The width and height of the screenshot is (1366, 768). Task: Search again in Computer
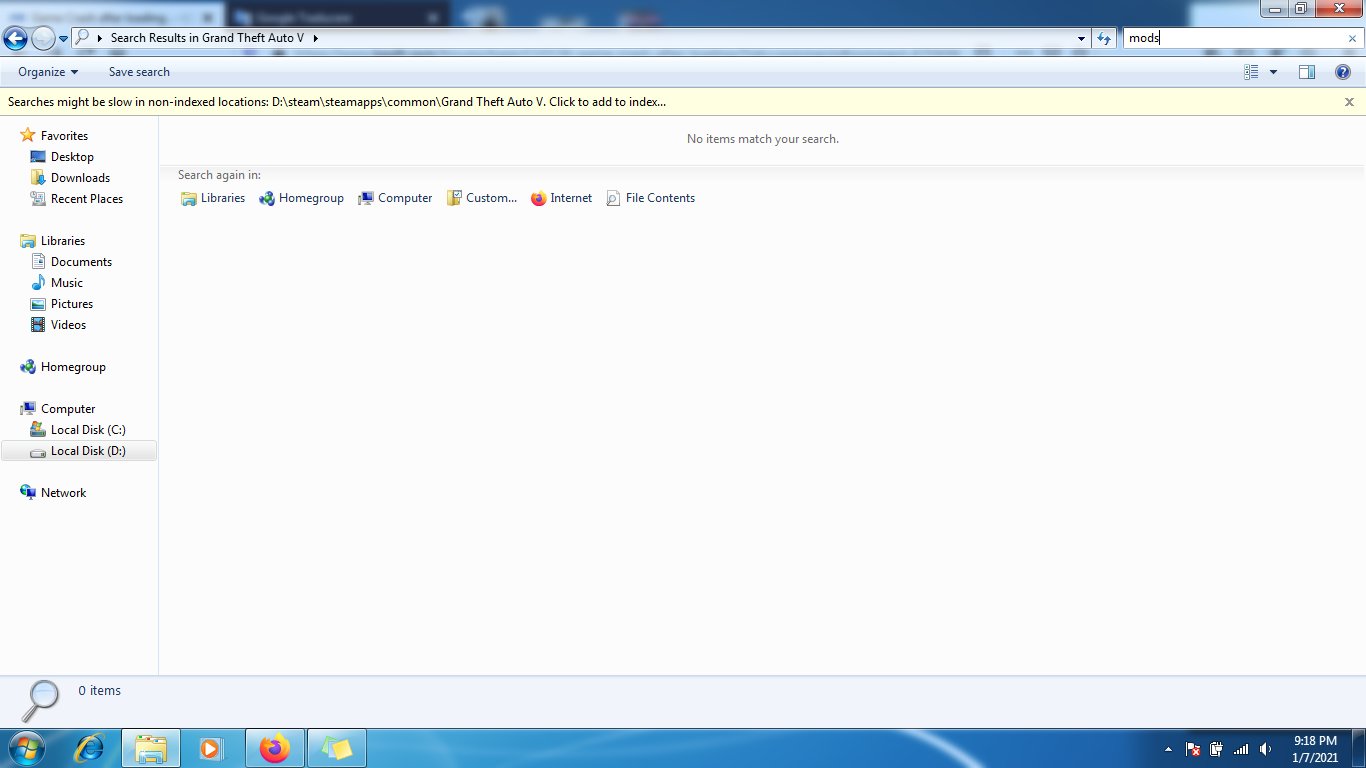(395, 198)
